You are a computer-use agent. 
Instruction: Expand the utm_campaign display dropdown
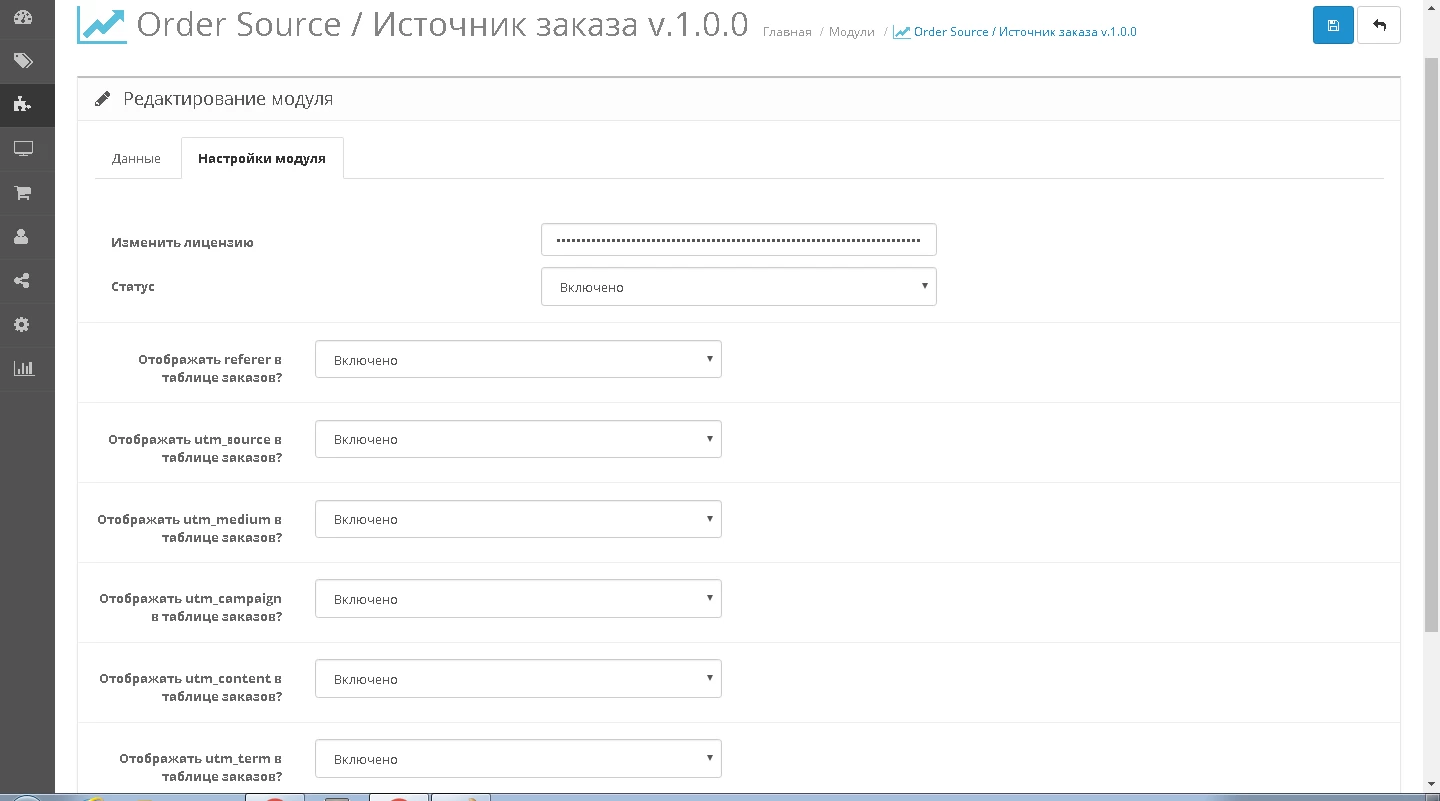click(518, 599)
